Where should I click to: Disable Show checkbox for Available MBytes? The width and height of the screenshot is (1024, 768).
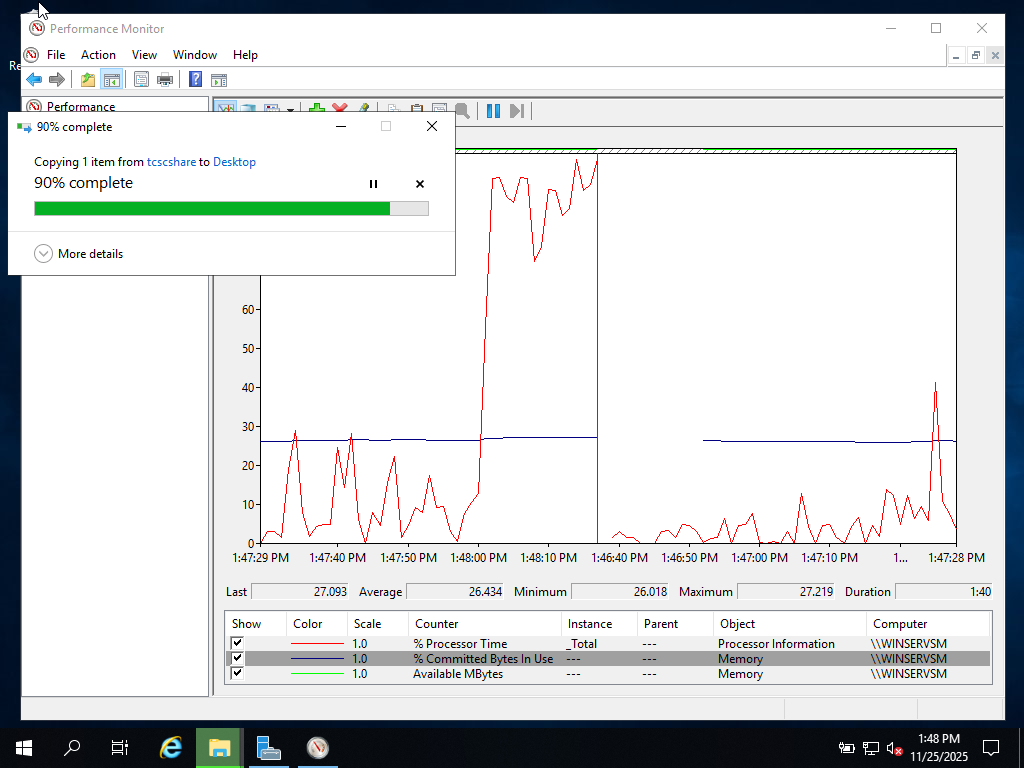[x=237, y=673]
